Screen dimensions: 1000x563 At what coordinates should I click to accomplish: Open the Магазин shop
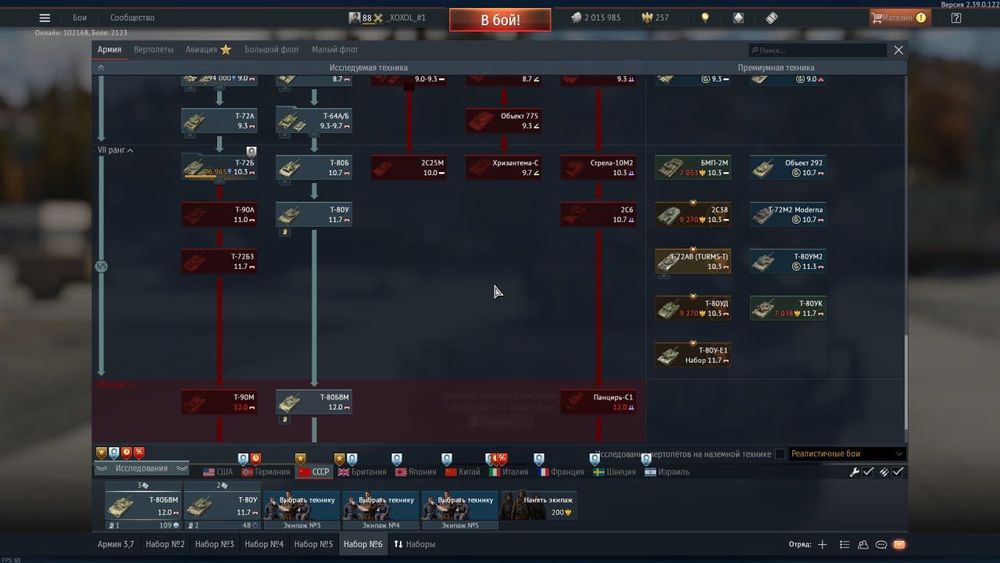click(899, 18)
